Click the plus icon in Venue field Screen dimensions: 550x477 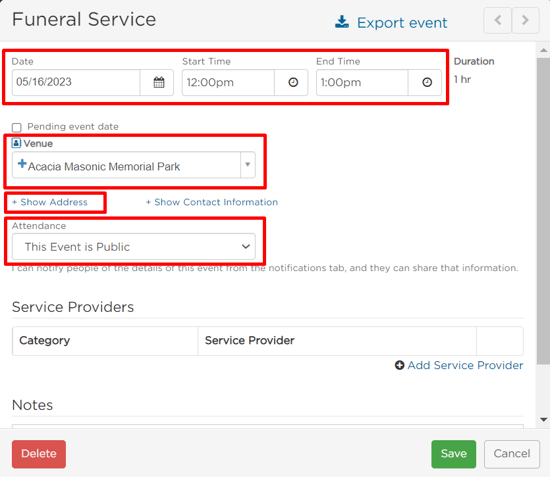[22, 163]
